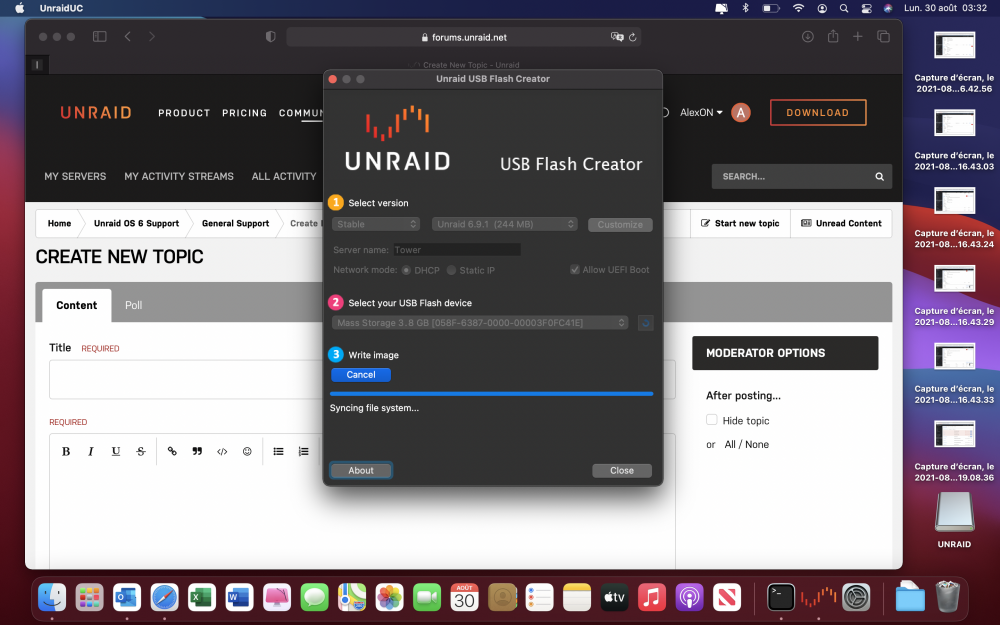The image size is (1000, 625).
Task: Click the AlexON avatar icon
Action: click(x=740, y=113)
